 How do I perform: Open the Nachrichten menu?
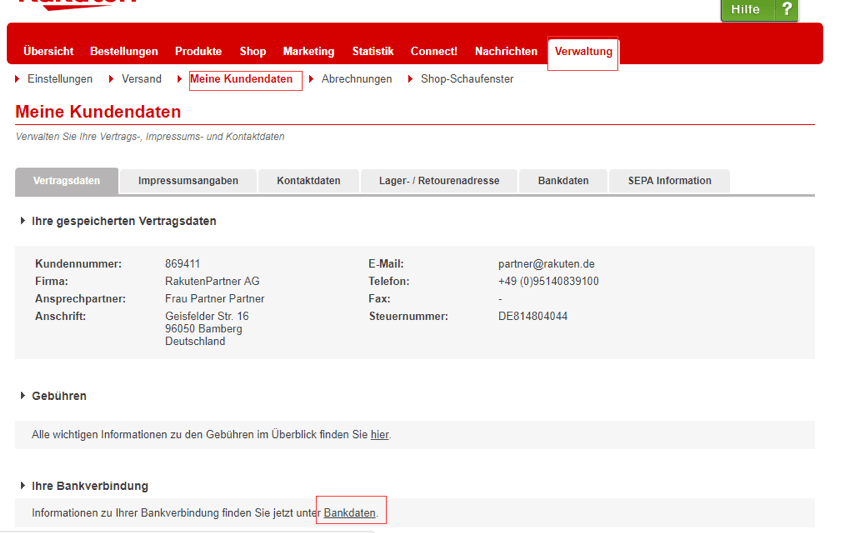click(506, 51)
